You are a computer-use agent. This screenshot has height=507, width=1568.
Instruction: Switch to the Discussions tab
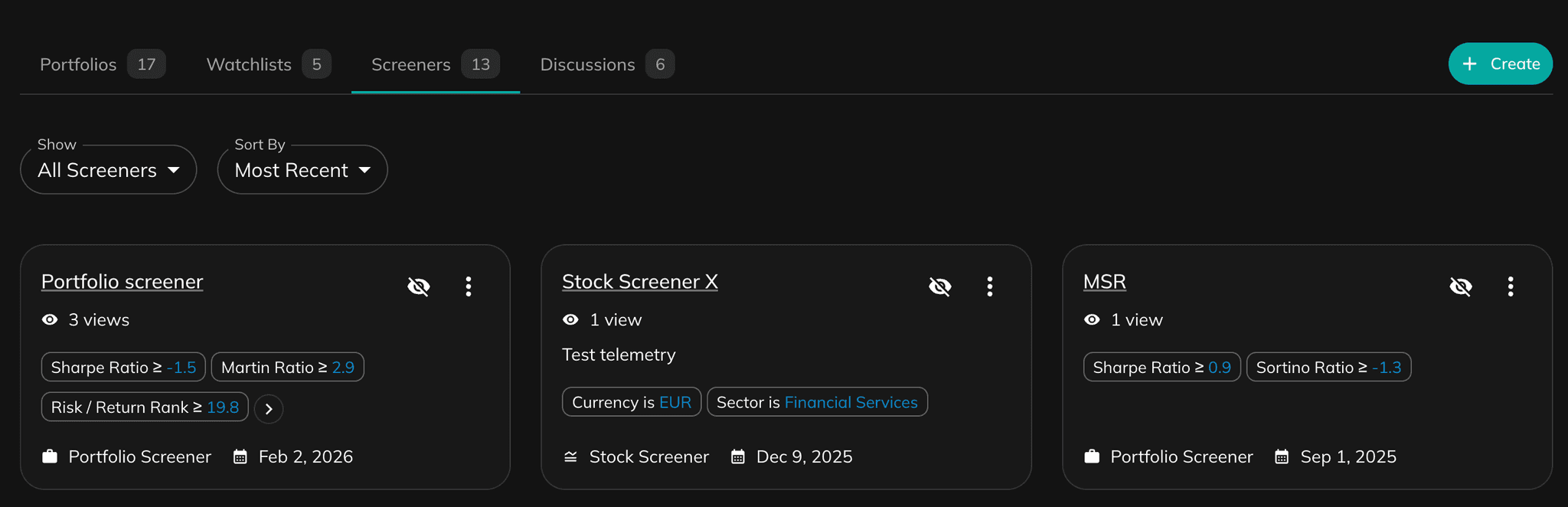click(x=587, y=64)
